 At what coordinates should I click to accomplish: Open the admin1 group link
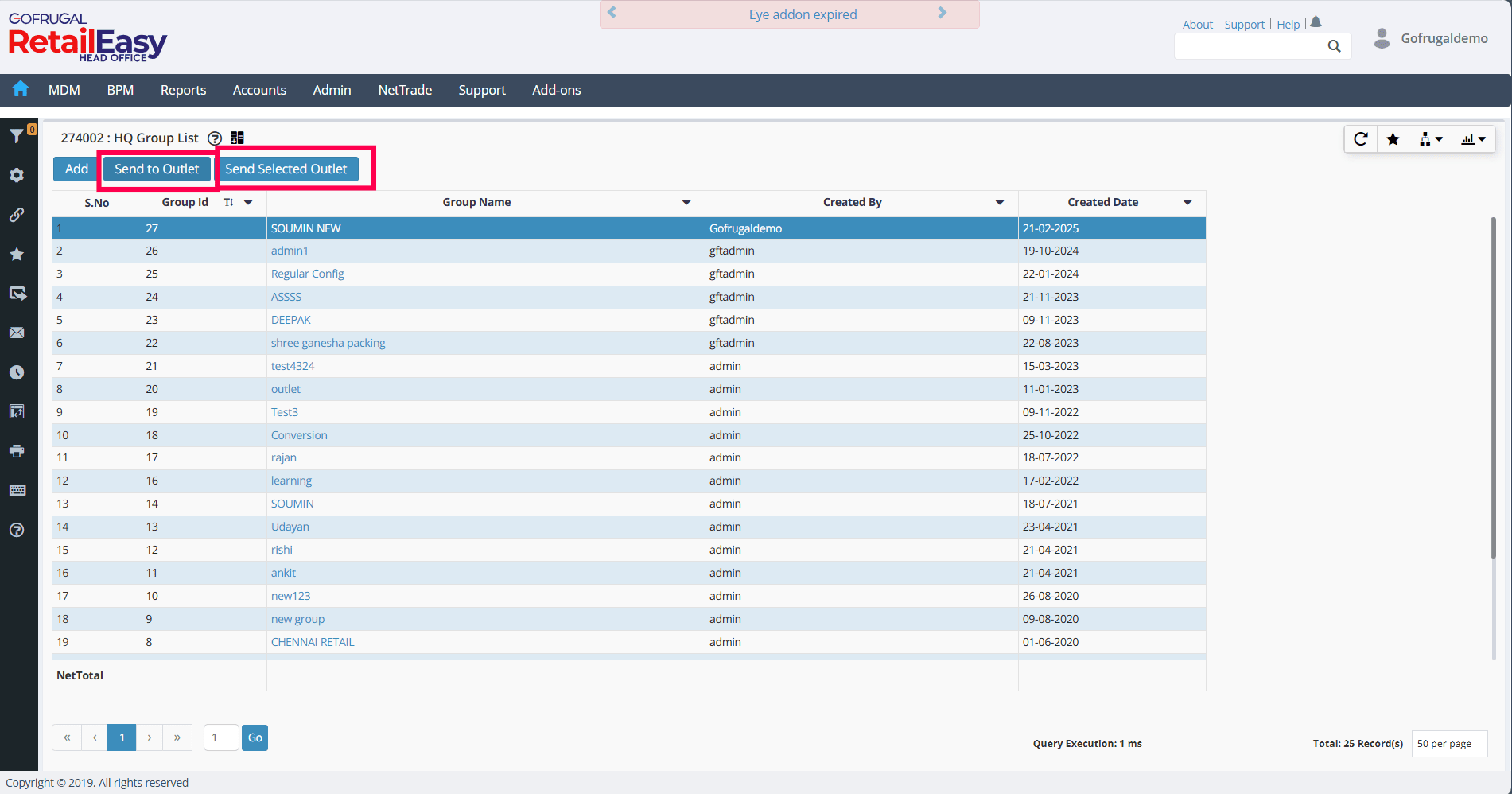[290, 251]
